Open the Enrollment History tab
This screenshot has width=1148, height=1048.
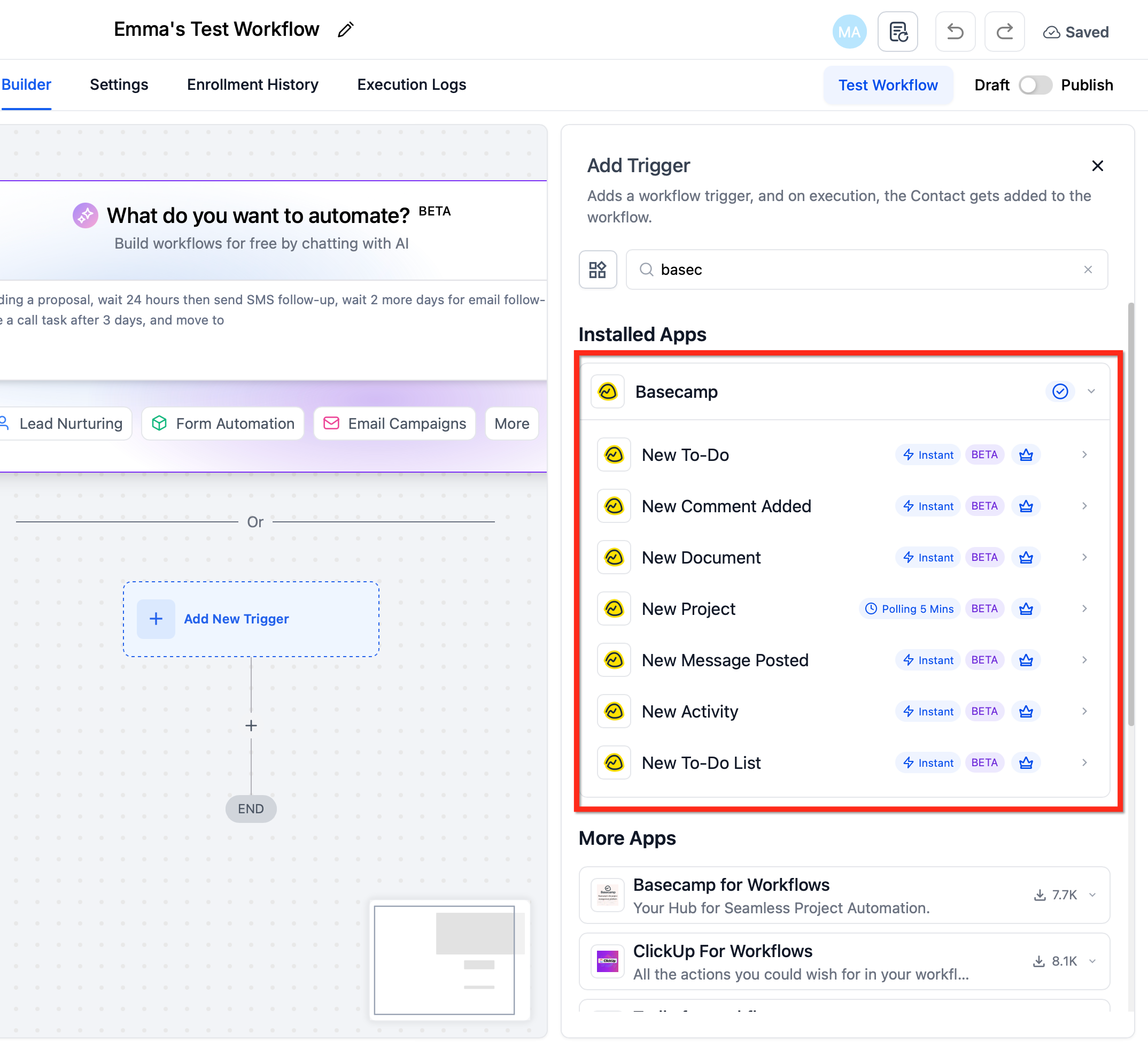point(252,85)
